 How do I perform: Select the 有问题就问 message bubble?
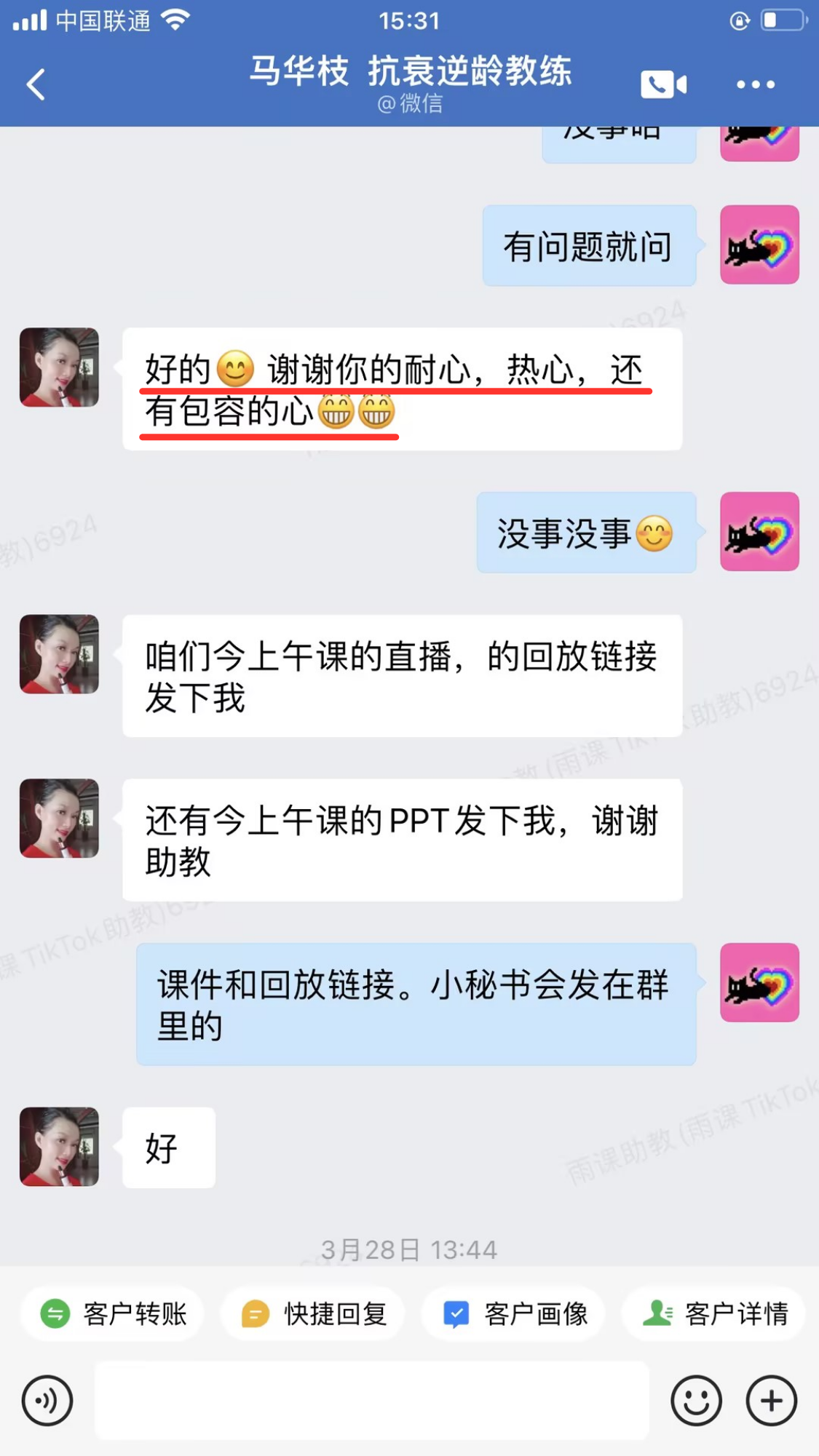click(x=589, y=246)
